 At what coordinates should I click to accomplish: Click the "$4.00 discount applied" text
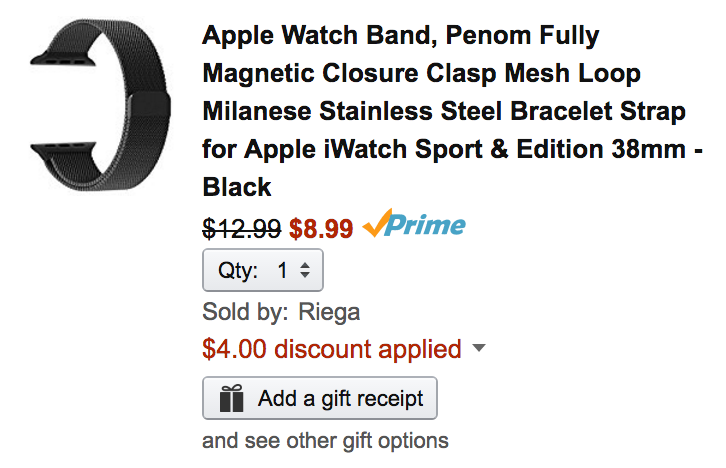click(x=331, y=349)
